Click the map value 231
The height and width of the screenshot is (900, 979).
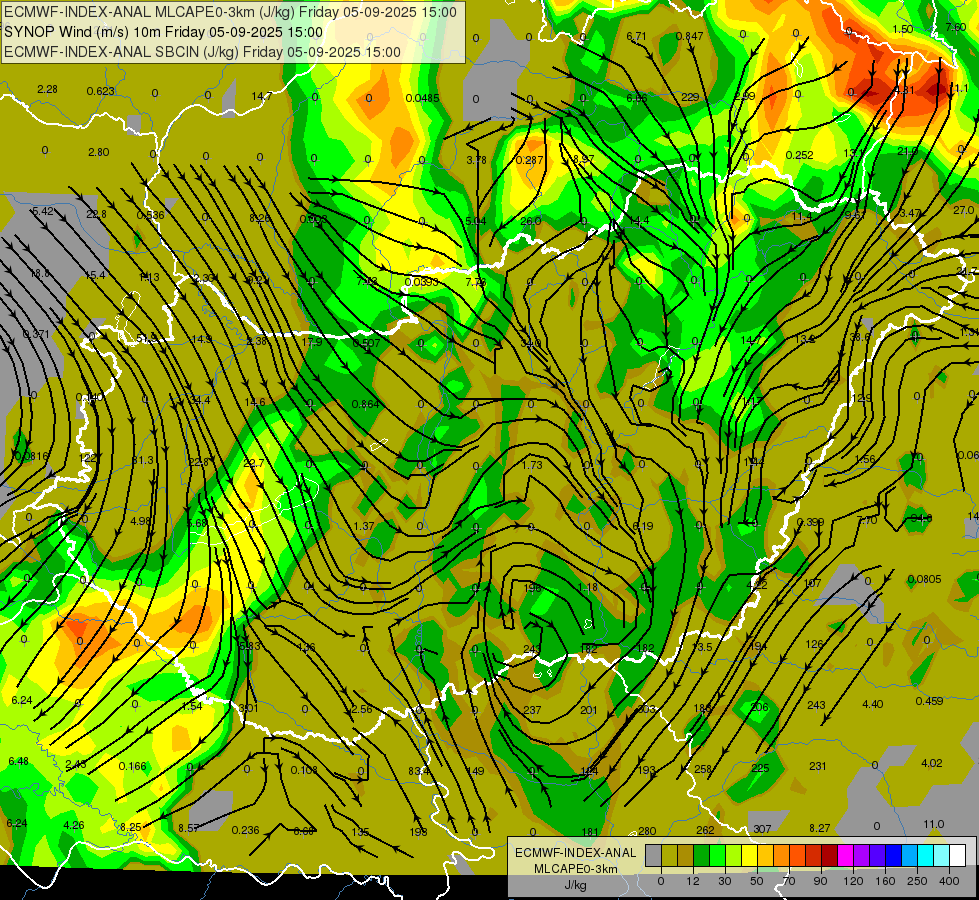tap(818, 766)
